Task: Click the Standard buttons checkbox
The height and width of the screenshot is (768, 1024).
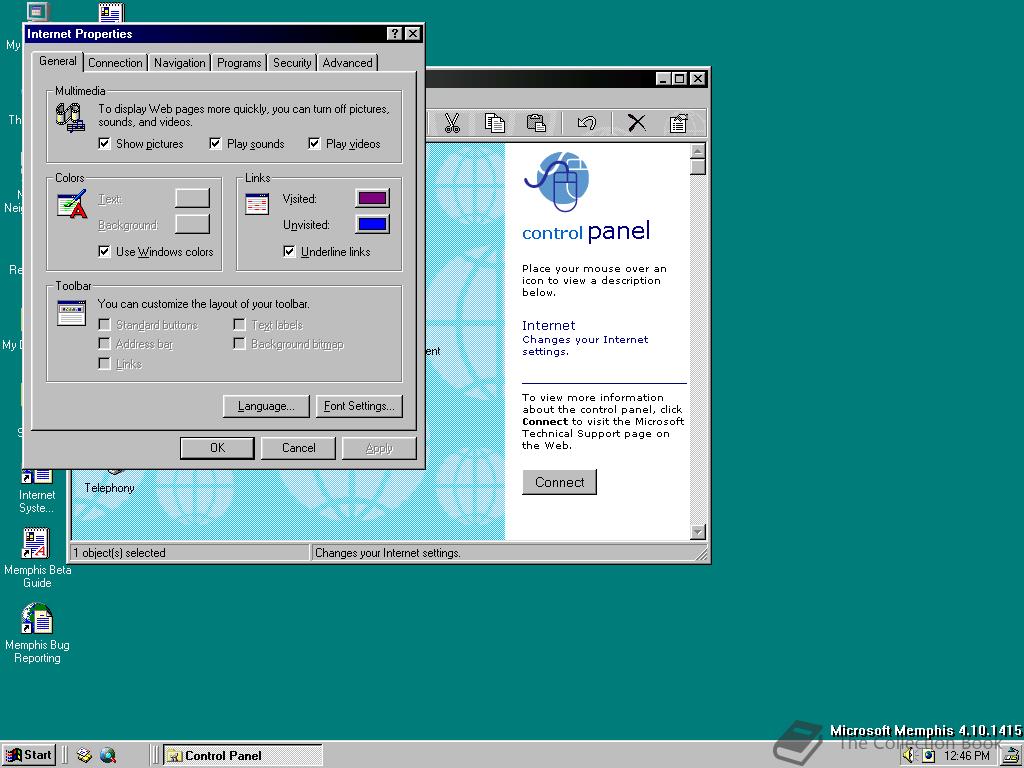Action: [104, 325]
